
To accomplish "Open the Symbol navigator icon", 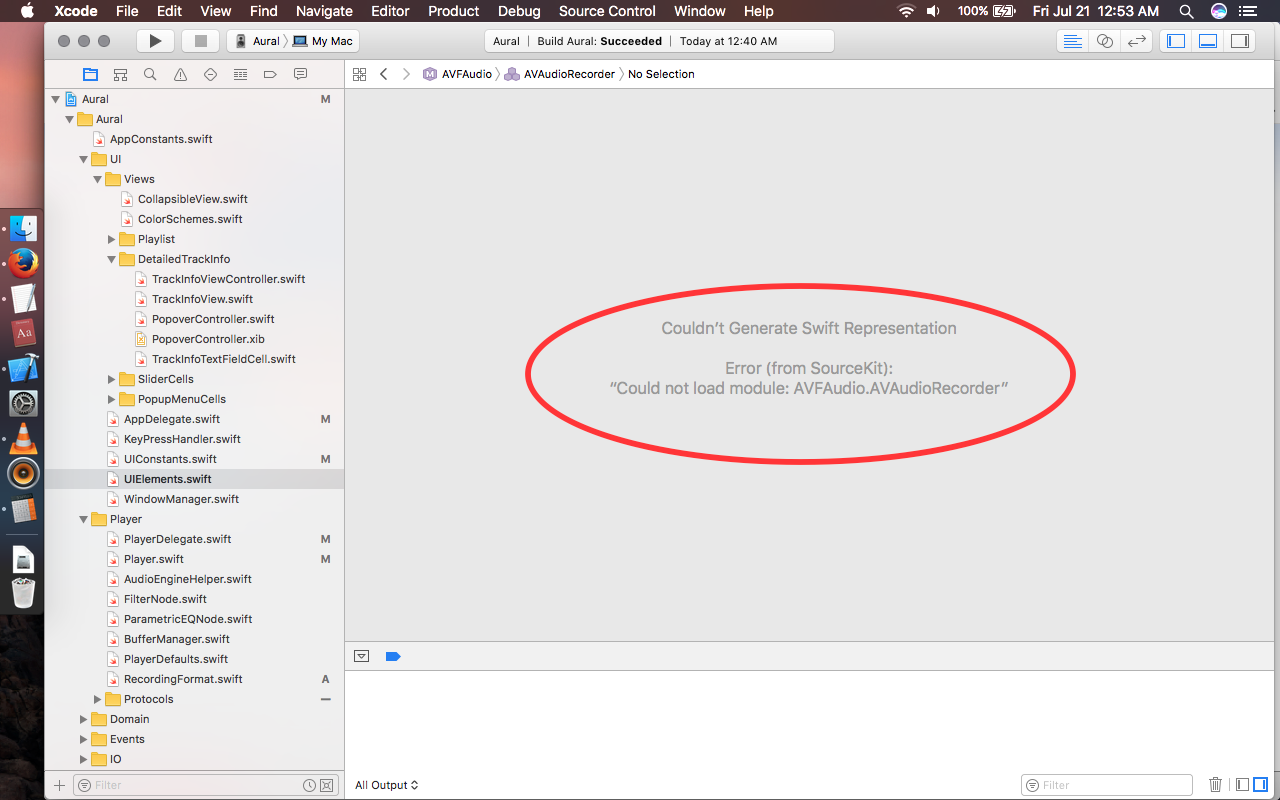I will click(120, 74).
